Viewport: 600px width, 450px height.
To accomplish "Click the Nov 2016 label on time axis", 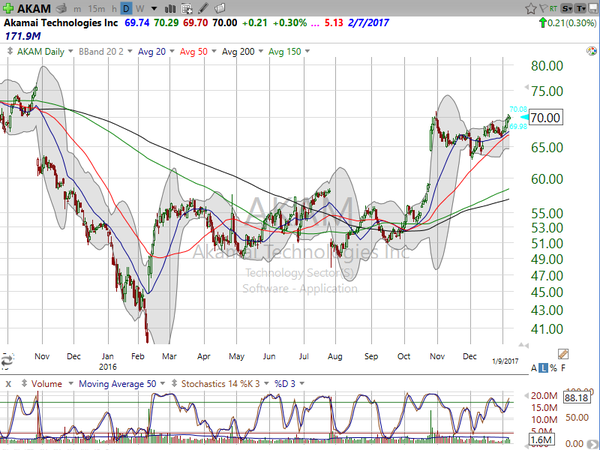I will [x=437, y=357].
